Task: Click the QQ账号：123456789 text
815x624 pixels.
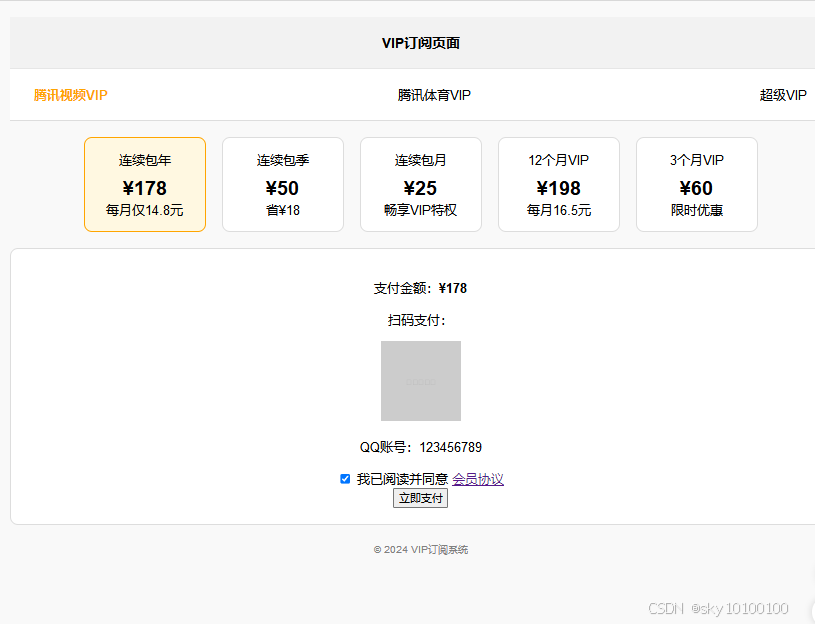Action: point(420,447)
